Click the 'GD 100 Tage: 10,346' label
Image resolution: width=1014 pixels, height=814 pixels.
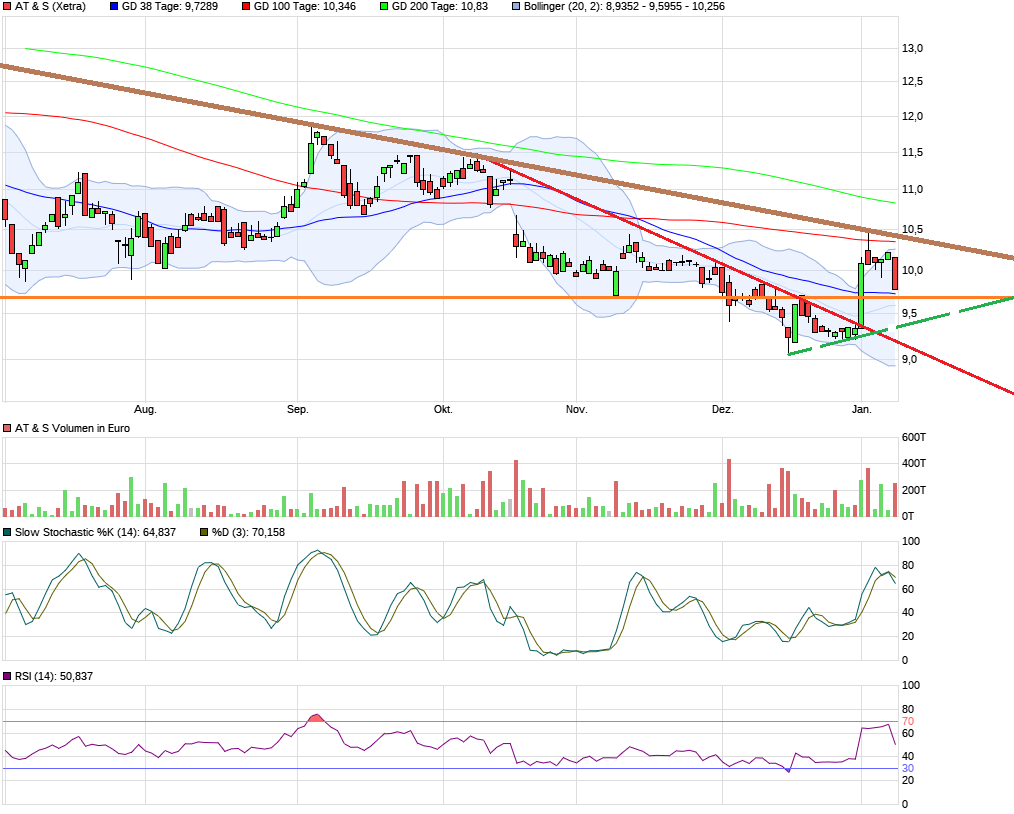pos(305,6)
